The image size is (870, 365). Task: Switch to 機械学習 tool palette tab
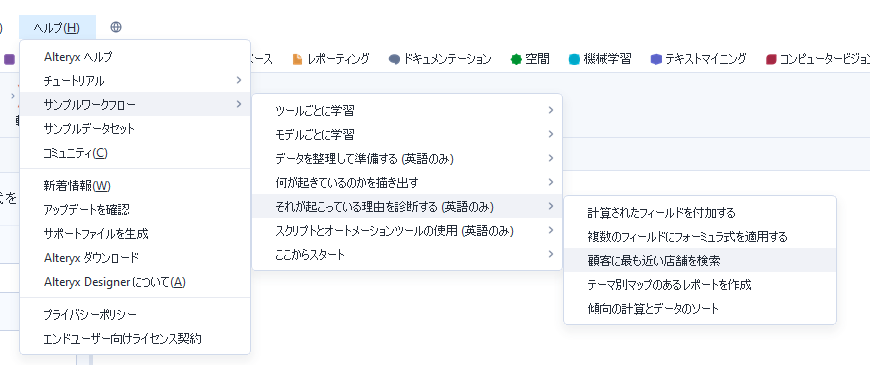[600, 59]
